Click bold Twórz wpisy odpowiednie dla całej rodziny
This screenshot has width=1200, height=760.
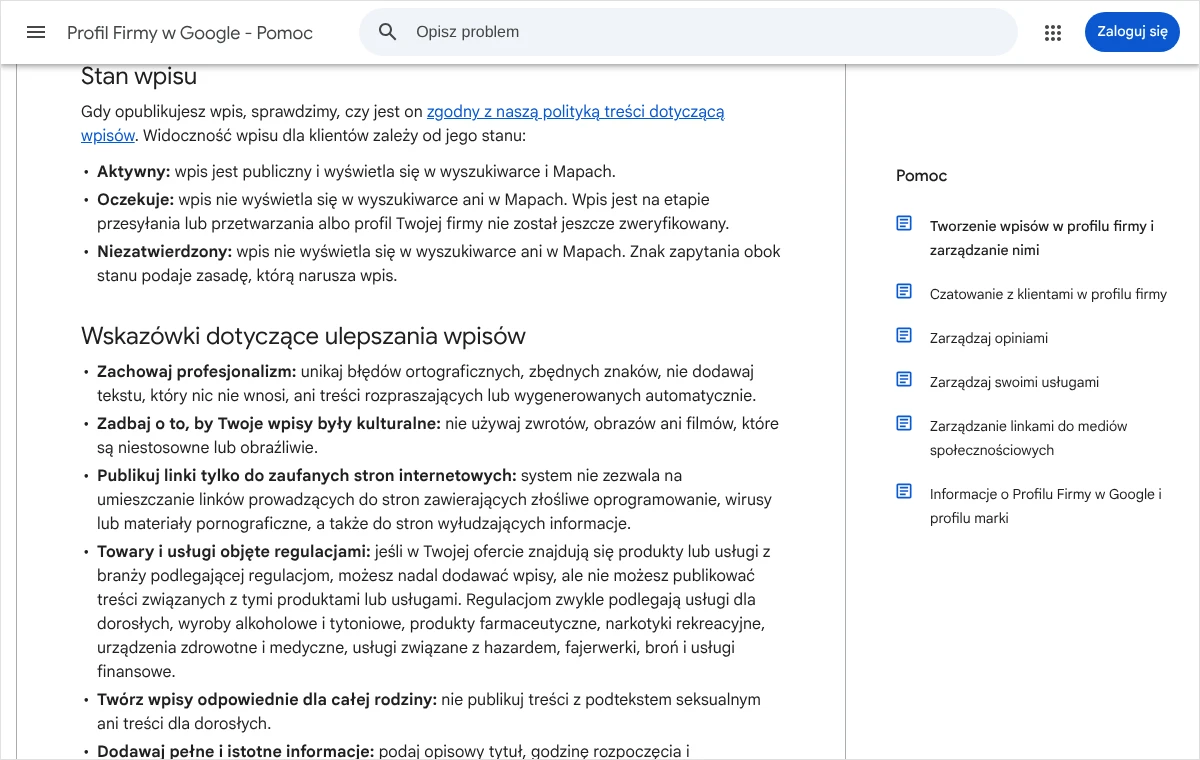click(267, 700)
